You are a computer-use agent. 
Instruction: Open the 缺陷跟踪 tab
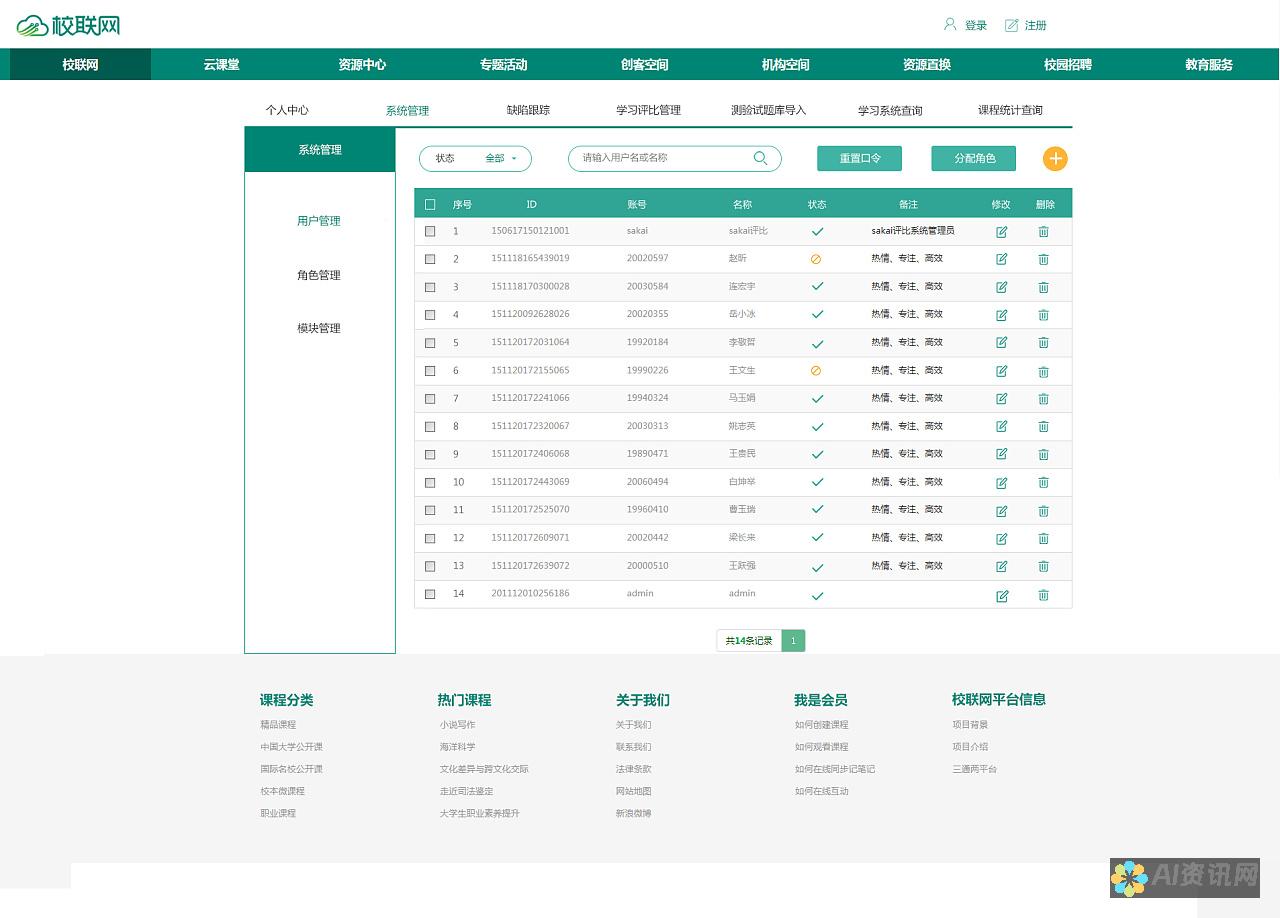click(528, 110)
